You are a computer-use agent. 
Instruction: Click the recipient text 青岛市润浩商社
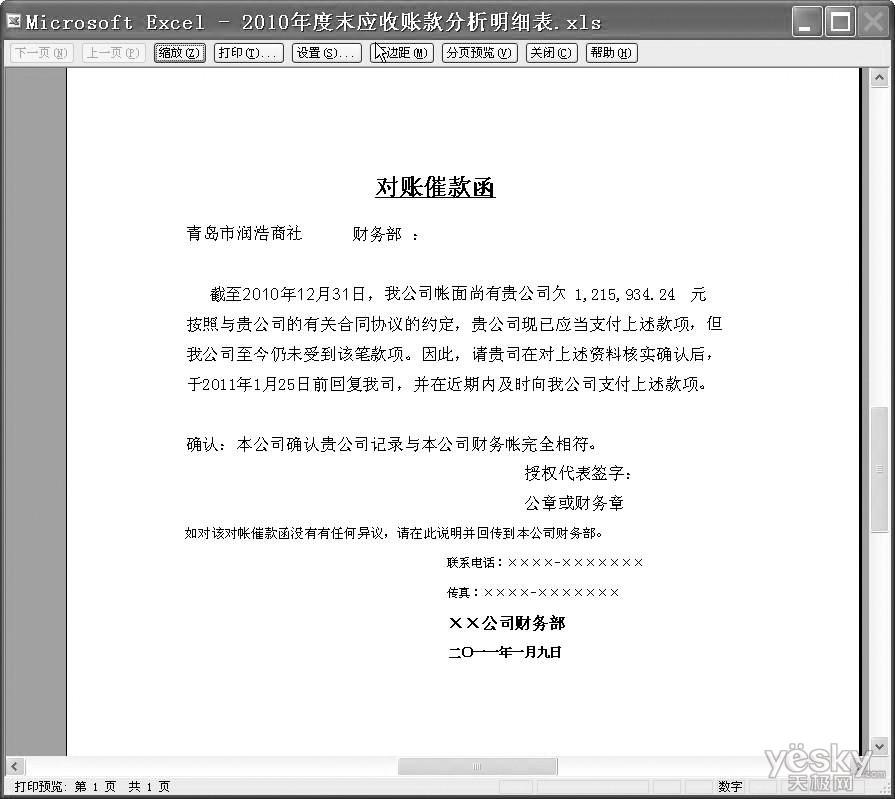click(x=244, y=233)
